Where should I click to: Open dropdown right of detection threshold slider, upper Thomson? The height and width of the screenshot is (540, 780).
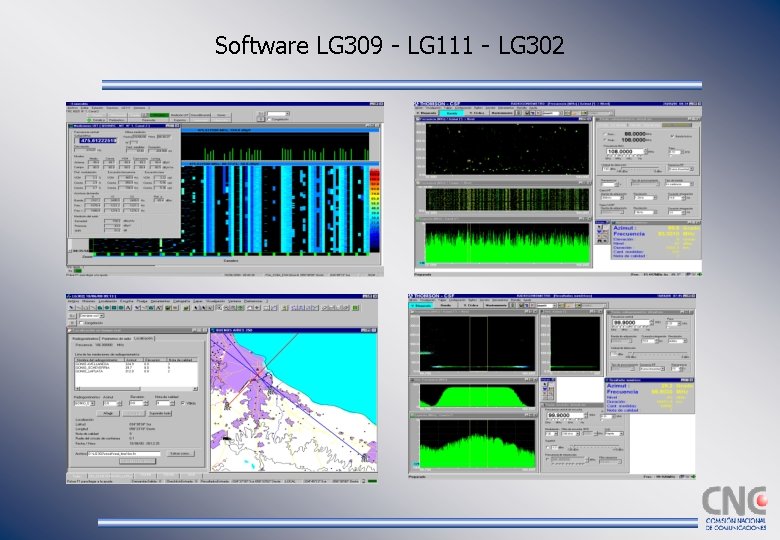681,169
